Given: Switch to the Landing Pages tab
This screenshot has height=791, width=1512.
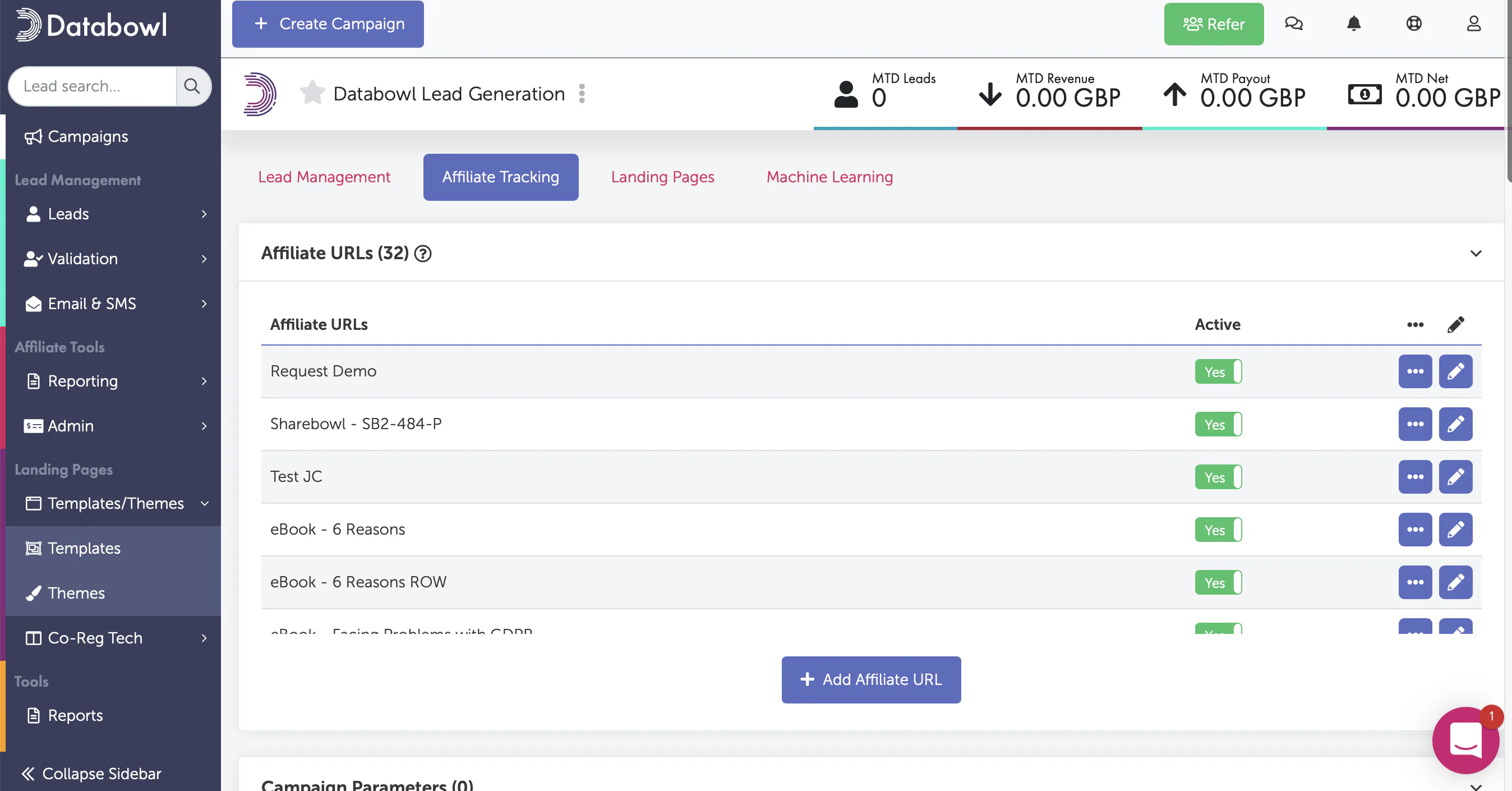Looking at the screenshot, I should coord(663,177).
